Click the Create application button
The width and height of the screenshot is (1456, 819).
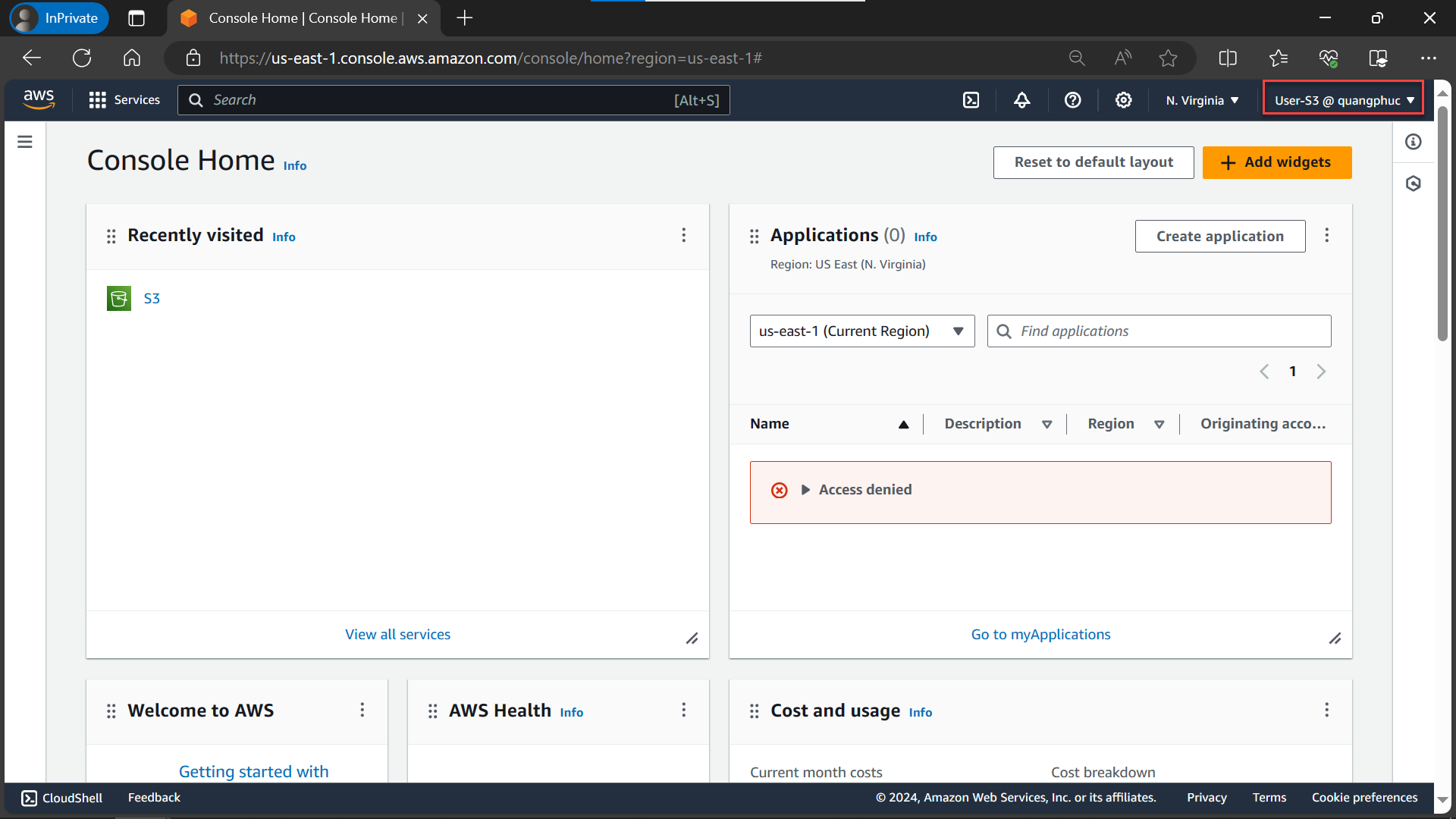click(1220, 236)
